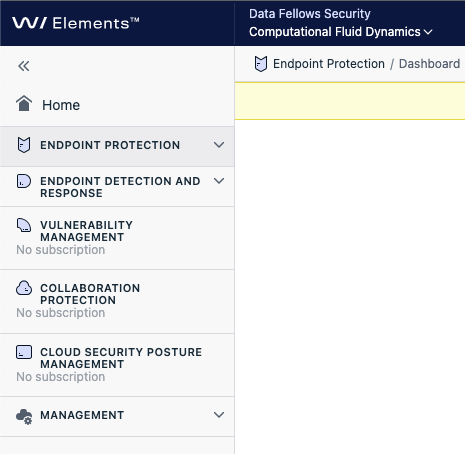Click Cloud Security Posture Management icon
This screenshot has width=465, height=454.
tap(24, 352)
